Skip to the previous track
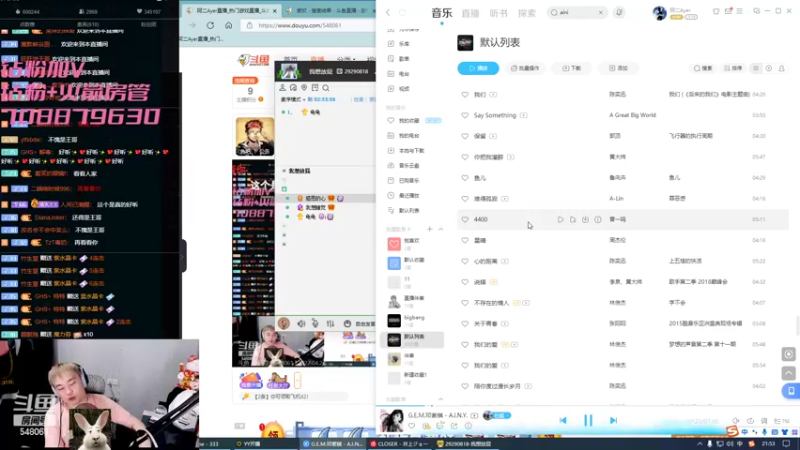 coord(563,420)
